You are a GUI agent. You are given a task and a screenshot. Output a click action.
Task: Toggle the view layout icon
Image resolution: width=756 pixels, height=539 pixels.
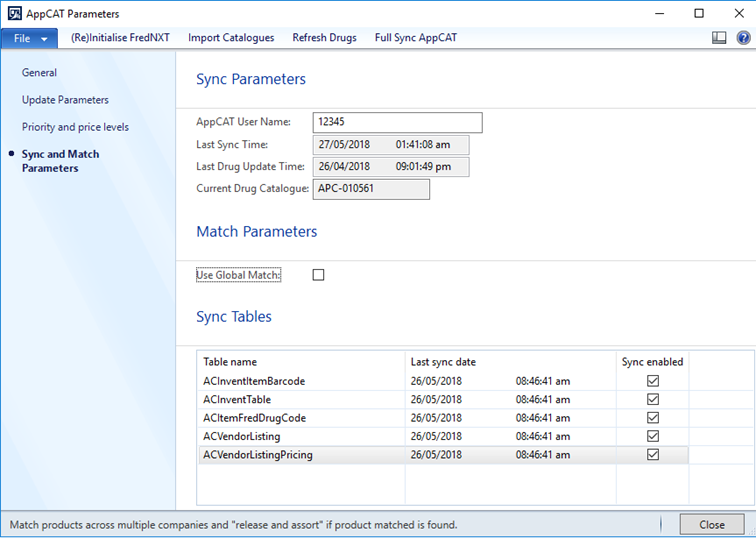pos(719,38)
